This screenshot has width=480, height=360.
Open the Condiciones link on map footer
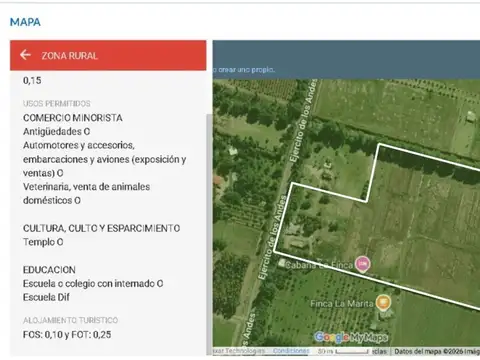click(x=291, y=351)
